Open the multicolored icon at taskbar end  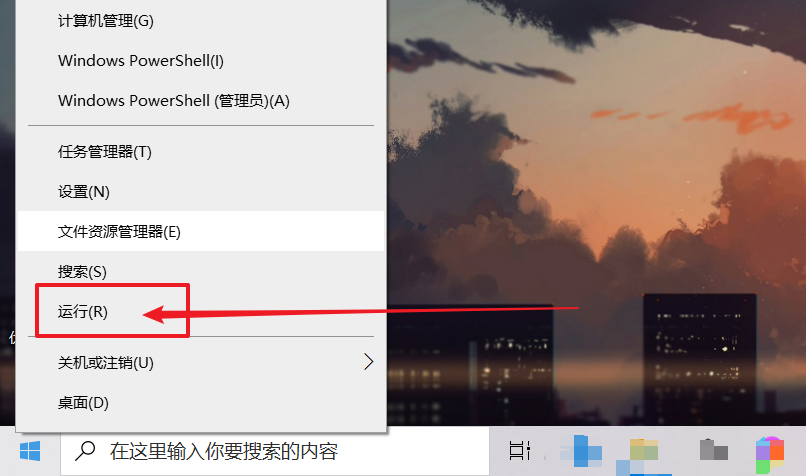coord(770,454)
